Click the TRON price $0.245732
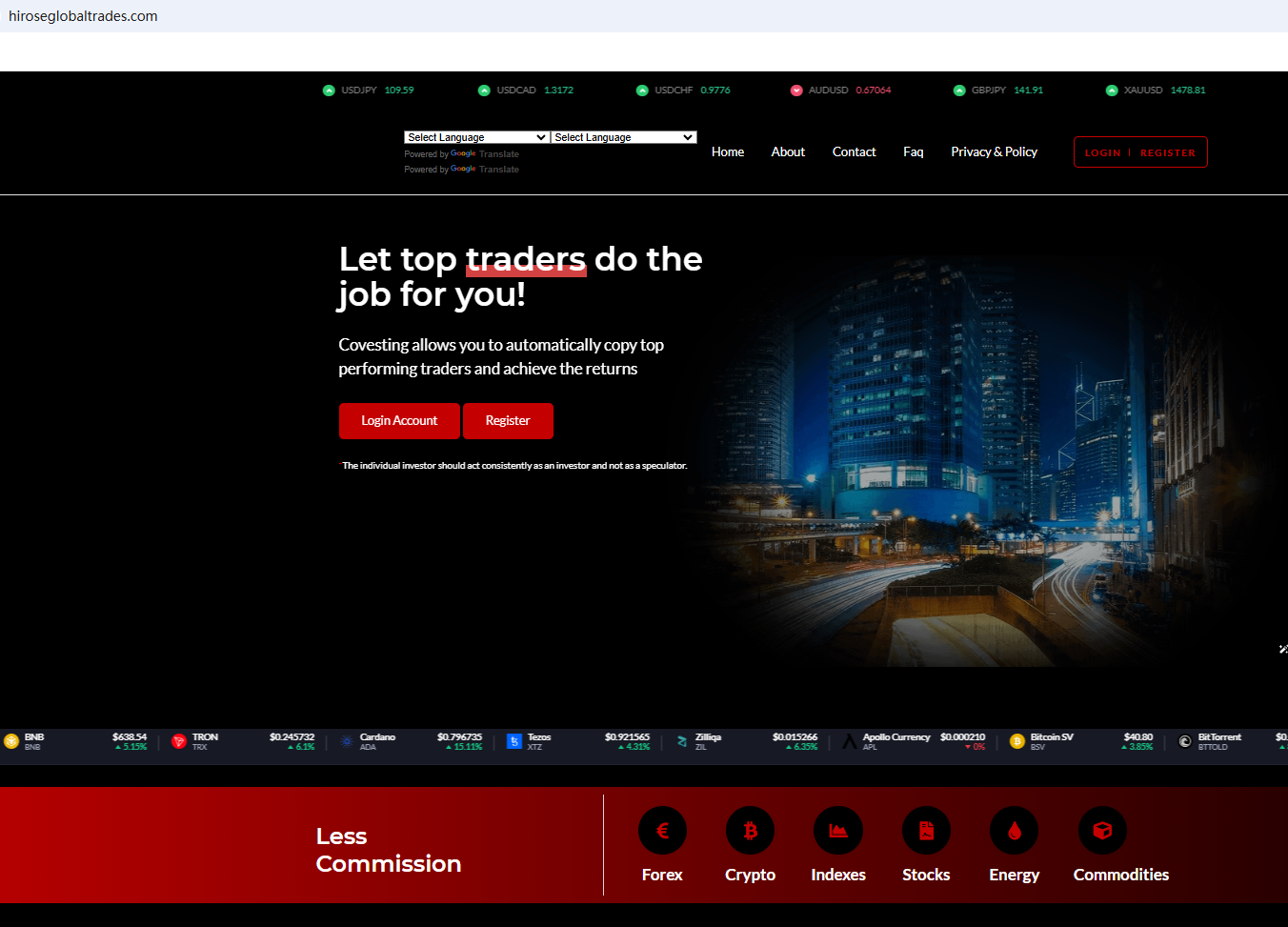This screenshot has width=1288, height=927. pyautogui.click(x=292, y=737)
